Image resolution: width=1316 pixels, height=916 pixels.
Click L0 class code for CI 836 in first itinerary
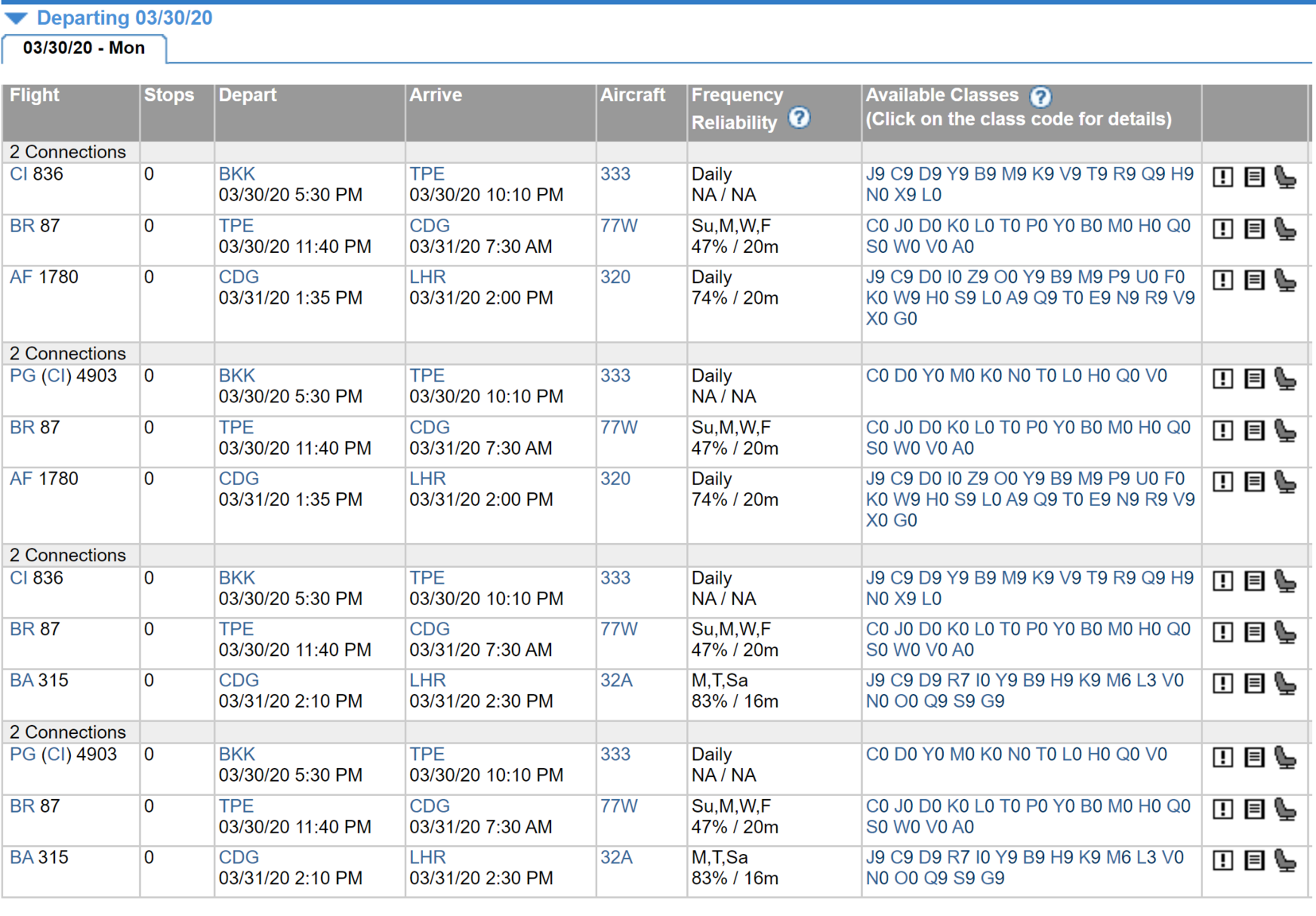[932, 195]
